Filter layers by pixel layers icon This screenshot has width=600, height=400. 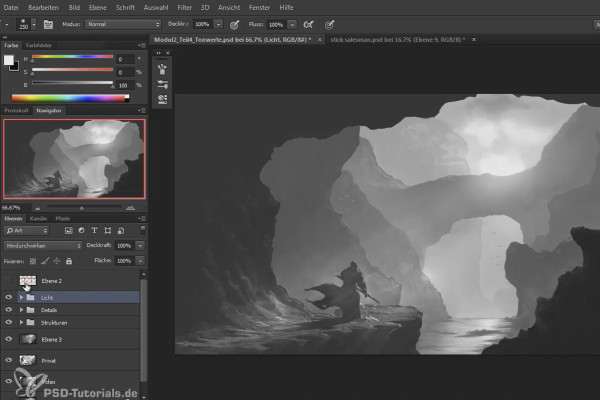coord(68,230)
